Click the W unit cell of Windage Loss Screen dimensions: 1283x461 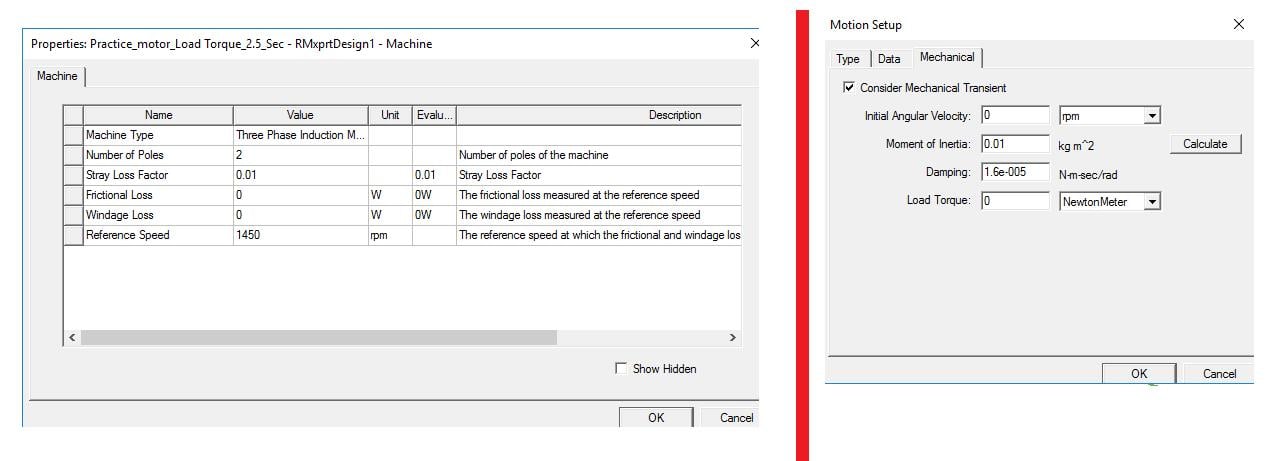point(390,215)
